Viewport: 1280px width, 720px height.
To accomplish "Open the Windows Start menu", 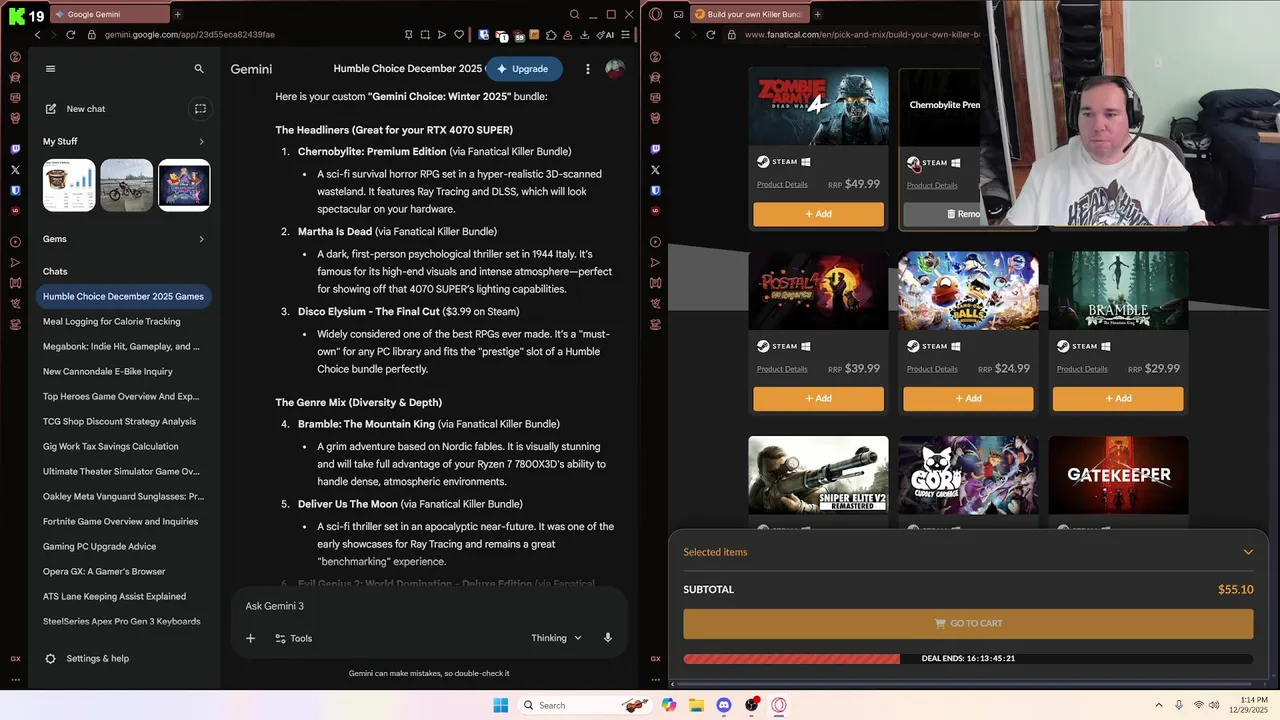I will click(x=501, y=705).
